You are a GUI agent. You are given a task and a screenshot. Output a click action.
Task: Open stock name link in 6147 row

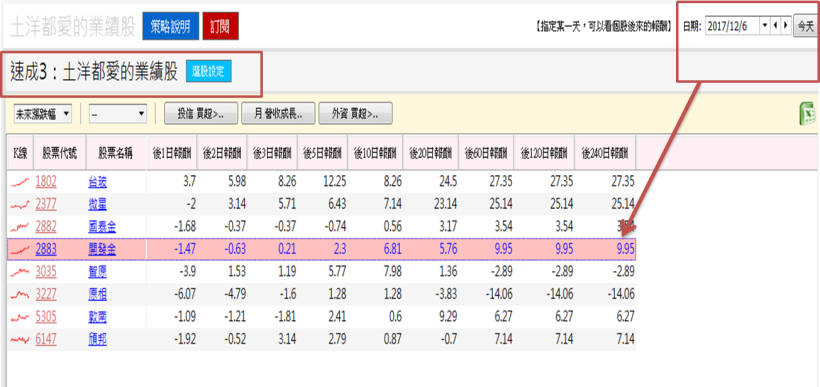[x=98, y=340]
